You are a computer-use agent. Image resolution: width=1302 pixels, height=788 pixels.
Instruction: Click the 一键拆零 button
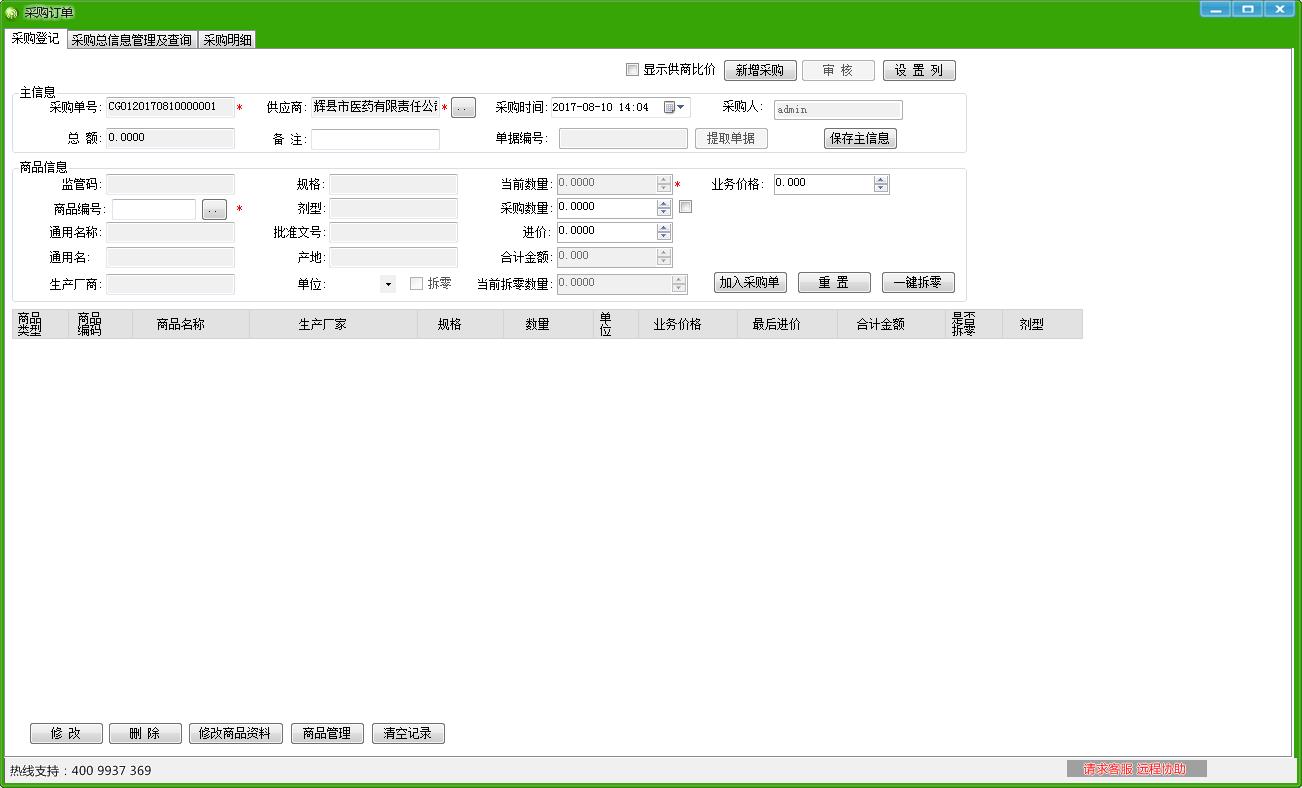click(x=918, y=282)
